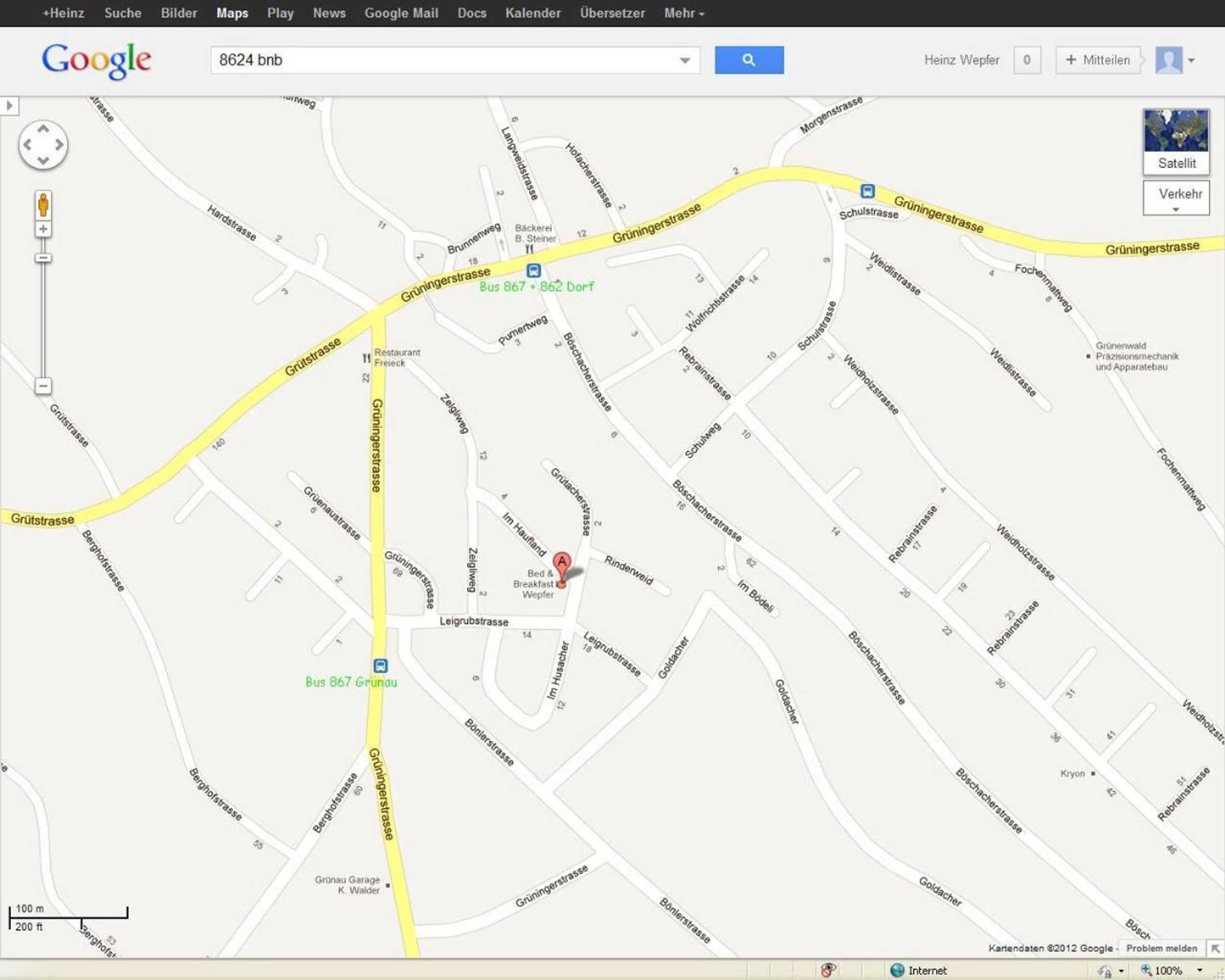Click the blue search magnifier button
The height and width of the screenshot is (980, 1225).
click(x=748, y=60)
